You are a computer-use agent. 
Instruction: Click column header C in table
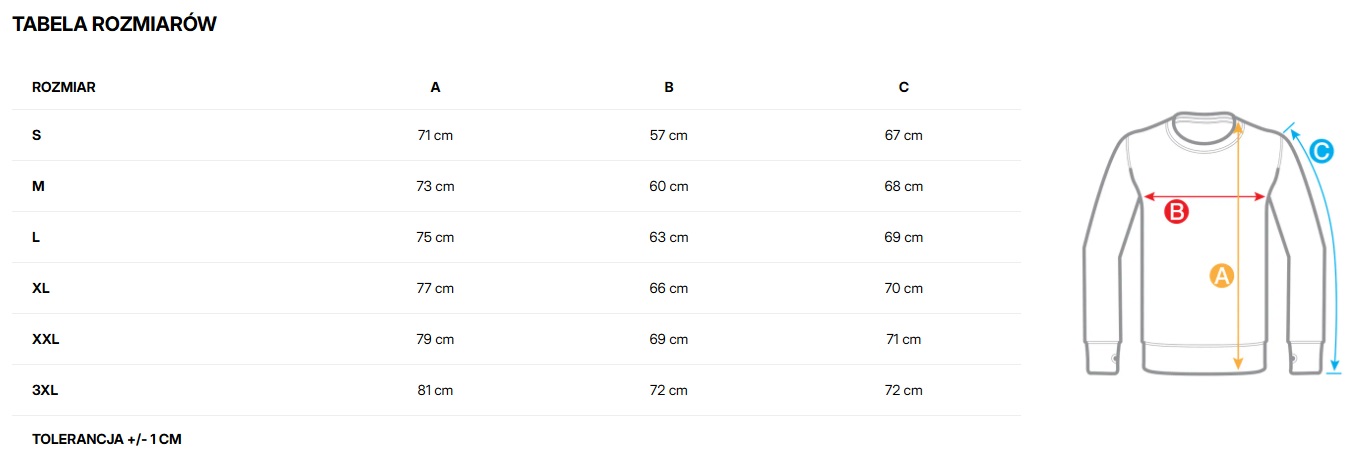click(x=904, y=87)
